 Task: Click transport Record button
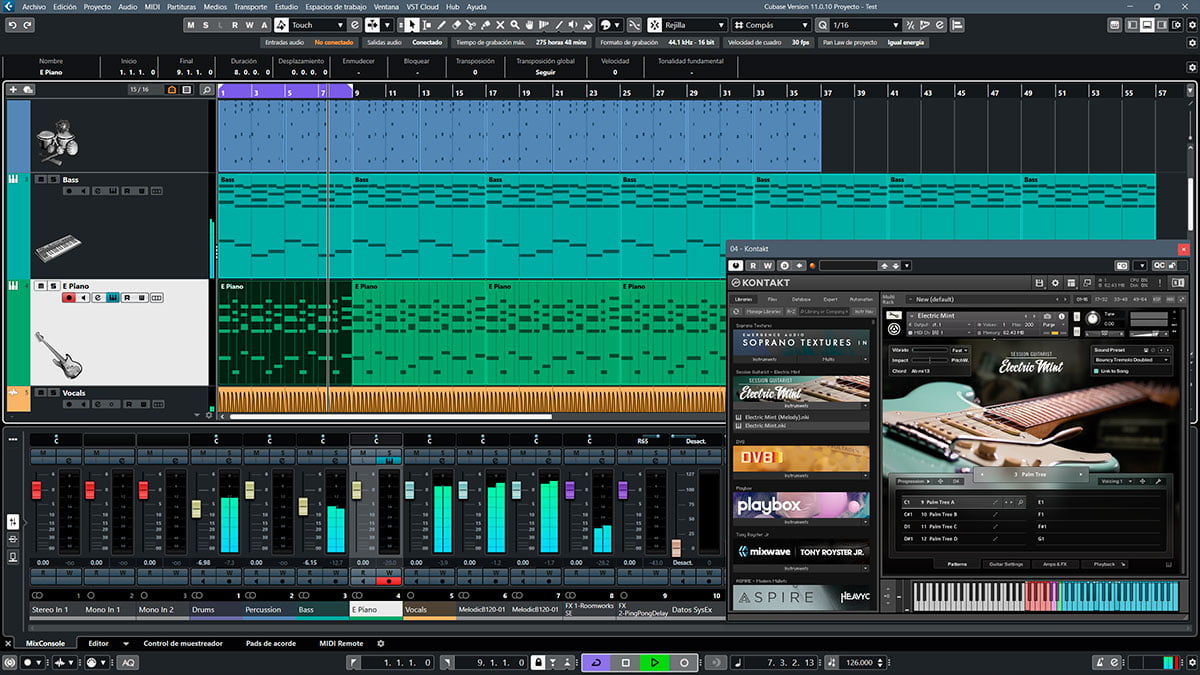click(685, 662)
